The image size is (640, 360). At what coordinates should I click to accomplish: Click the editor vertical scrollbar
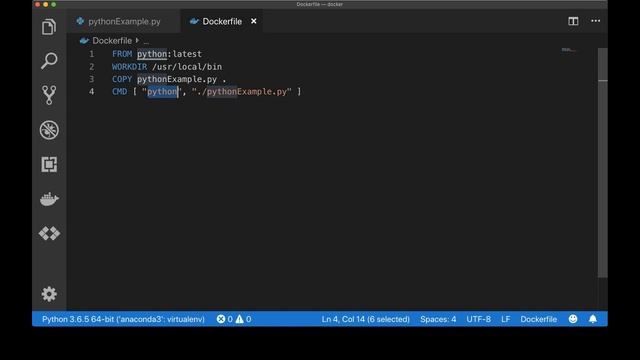602,163
